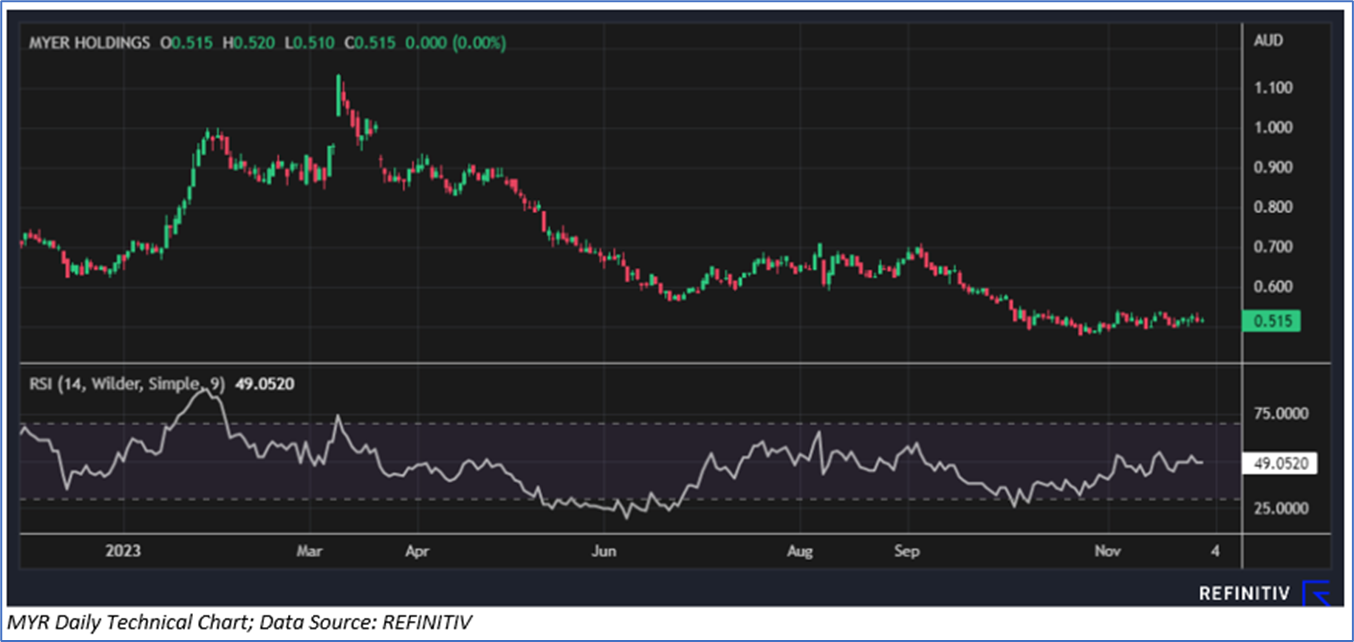Click the 0.600 price axis label

(x=1273, y=287)
